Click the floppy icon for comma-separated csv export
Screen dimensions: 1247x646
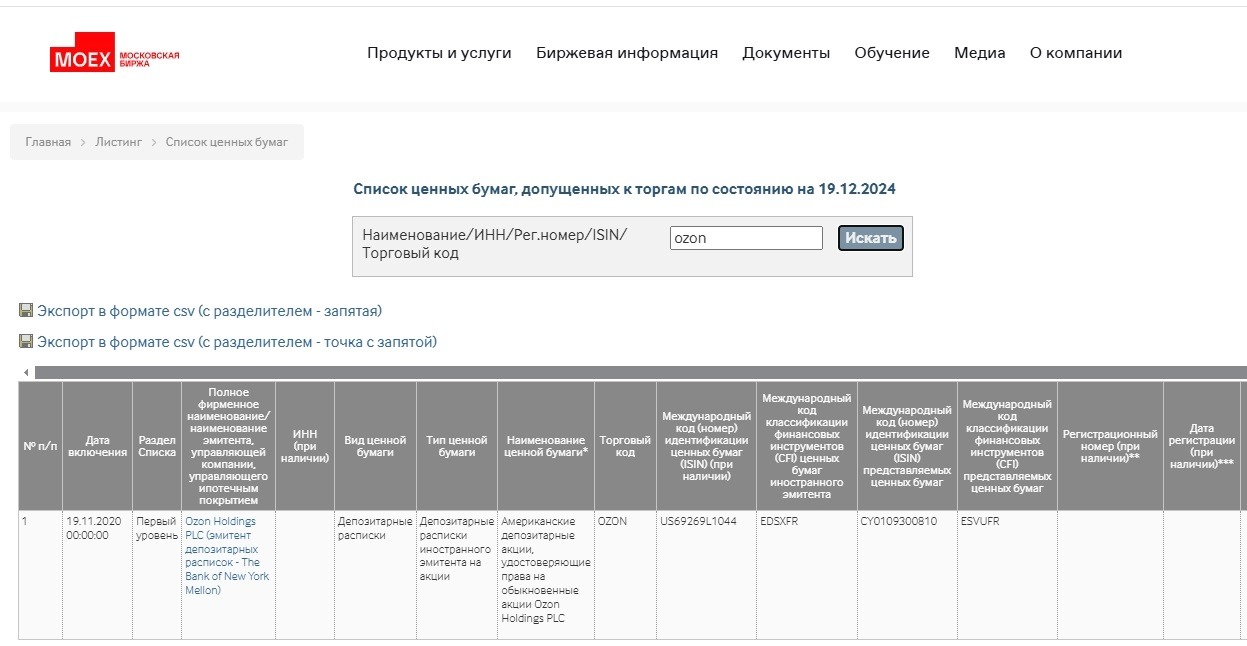[x=26, y=311]
